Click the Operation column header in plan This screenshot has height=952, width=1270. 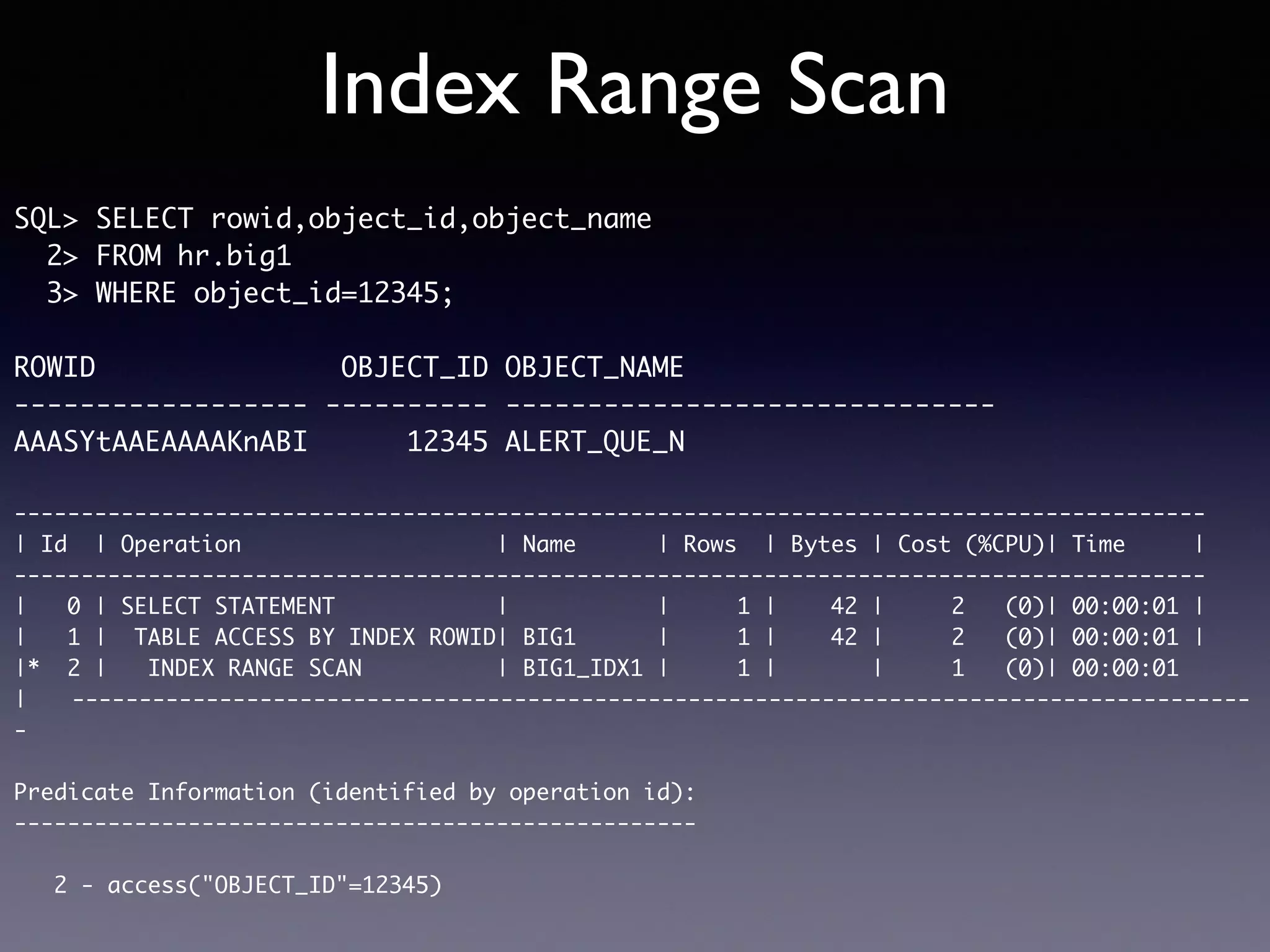180,544
